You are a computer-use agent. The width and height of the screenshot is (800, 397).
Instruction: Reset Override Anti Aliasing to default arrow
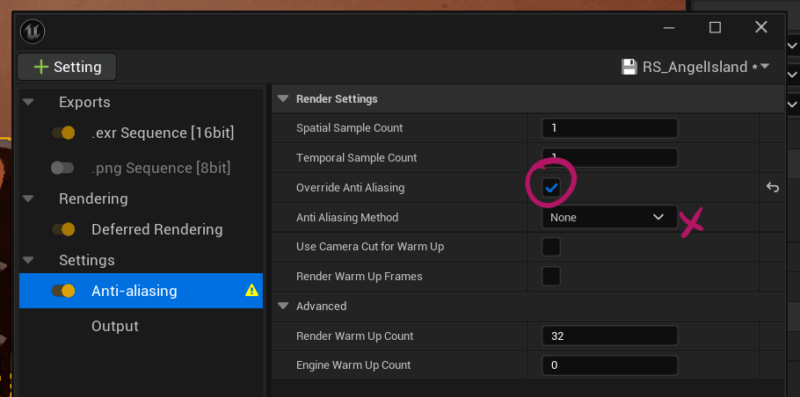pyautogui.click(x=772, y=188)
